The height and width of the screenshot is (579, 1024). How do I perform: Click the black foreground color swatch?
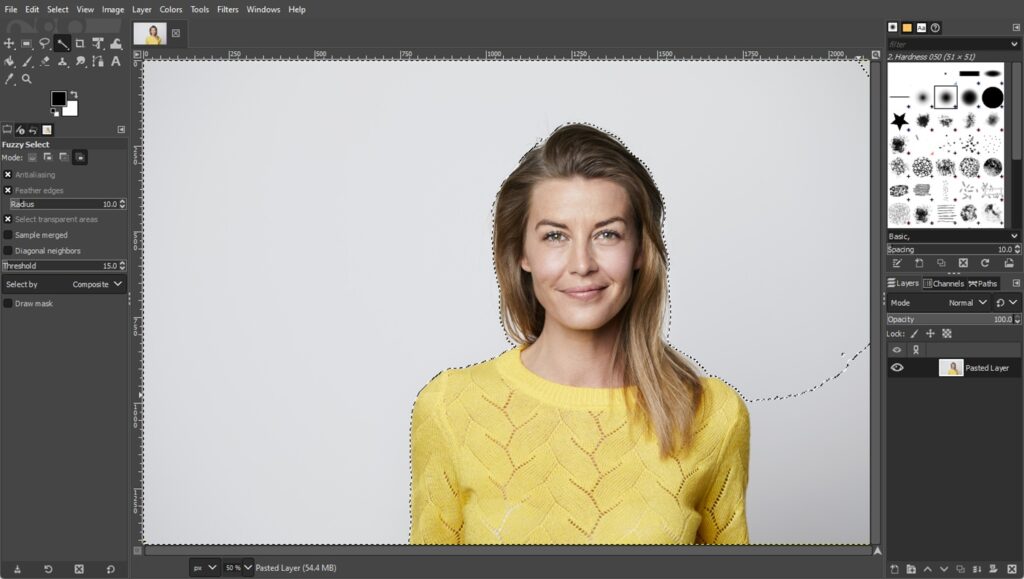(x=59, y=98)
